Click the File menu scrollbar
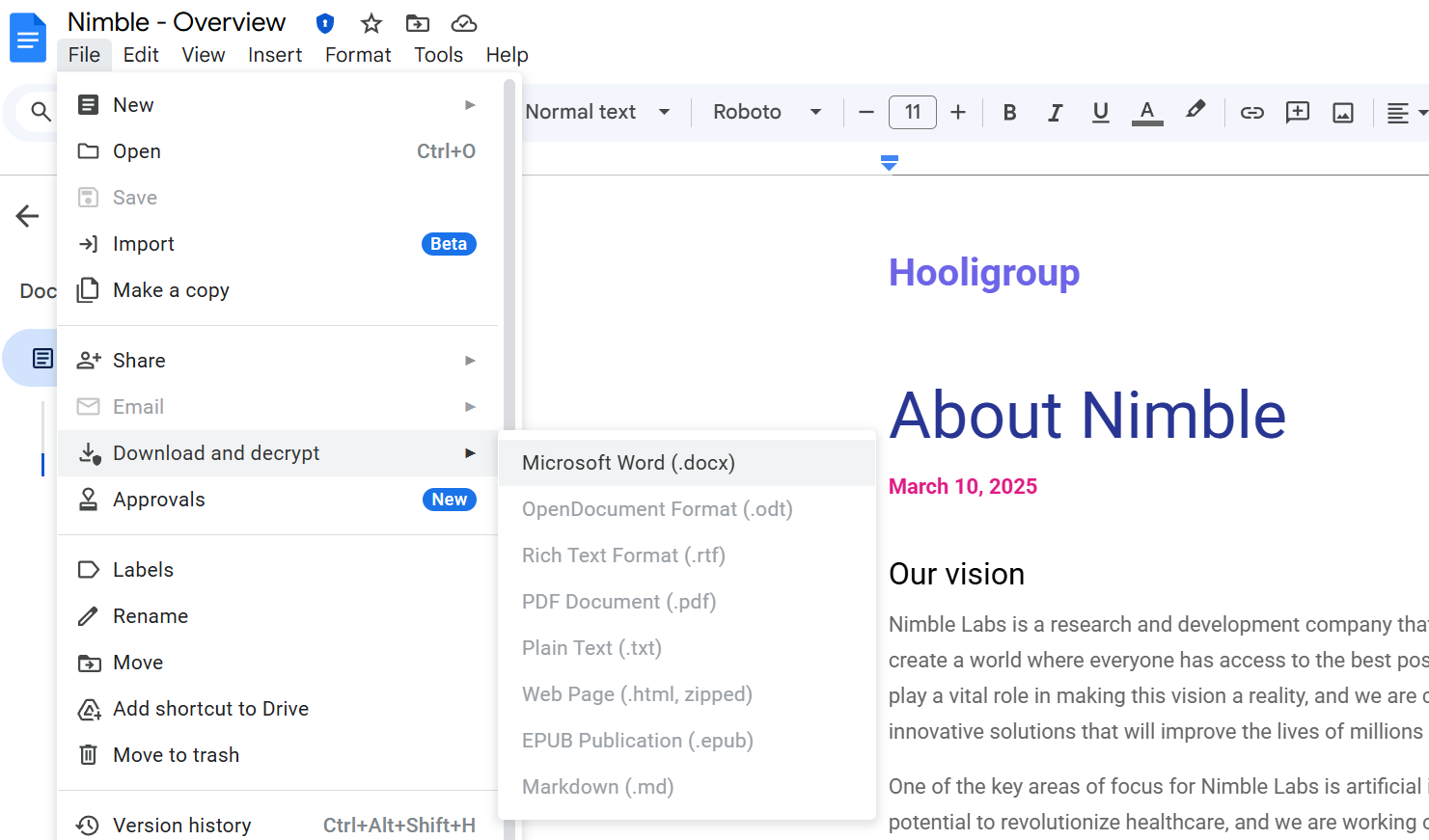Viewport: 1429px width, 840px height. point(509,256)
